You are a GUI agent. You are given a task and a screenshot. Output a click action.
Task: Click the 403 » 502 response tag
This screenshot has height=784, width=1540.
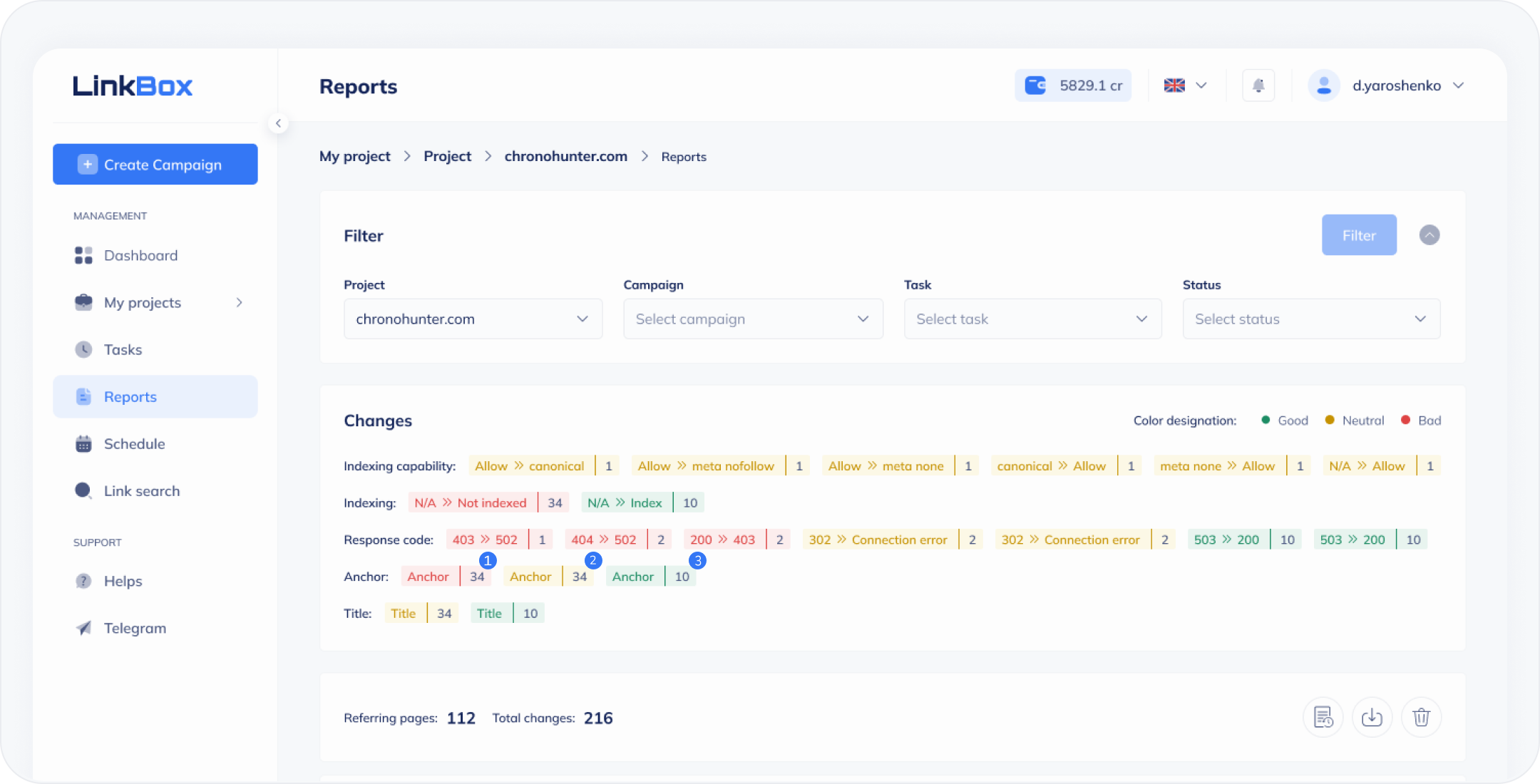(500, 540)
